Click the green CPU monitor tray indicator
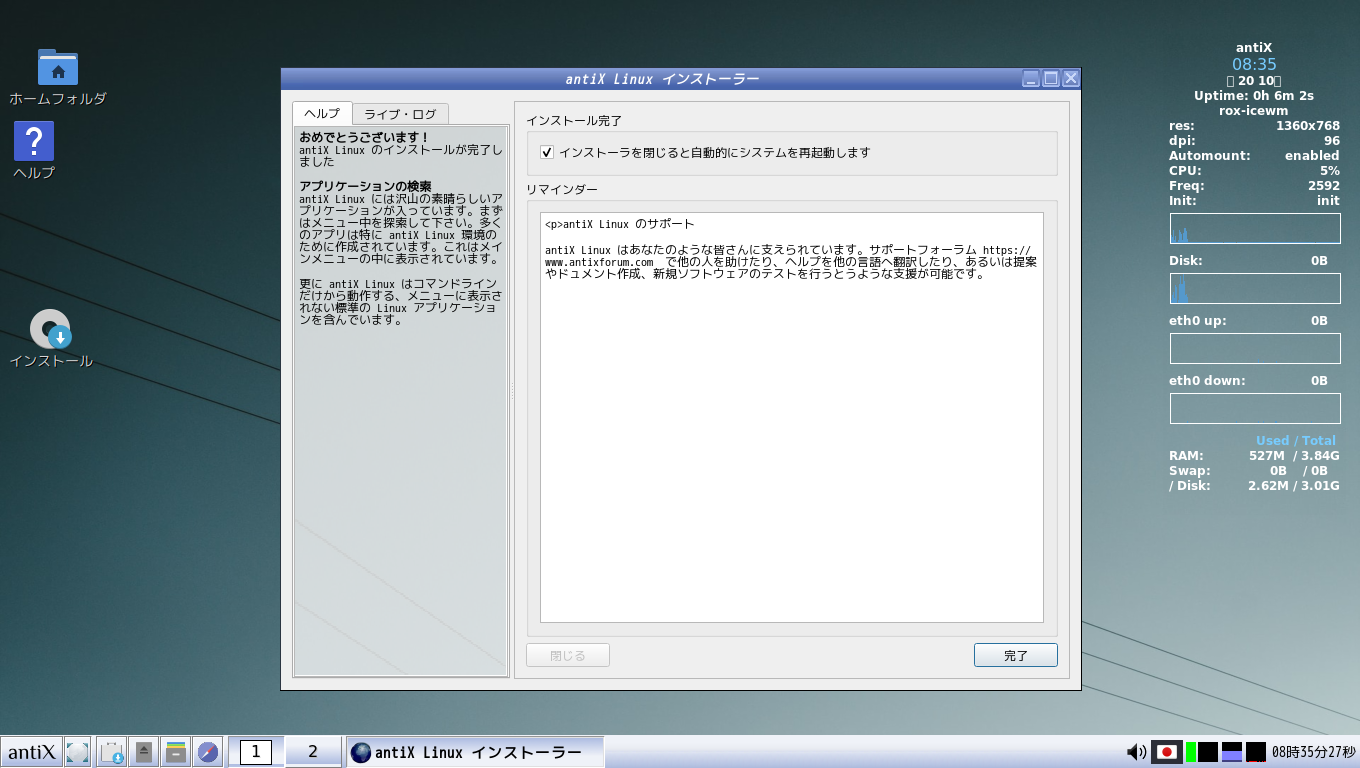This screenshot has width=1360, height=768. click(1190, 752)
